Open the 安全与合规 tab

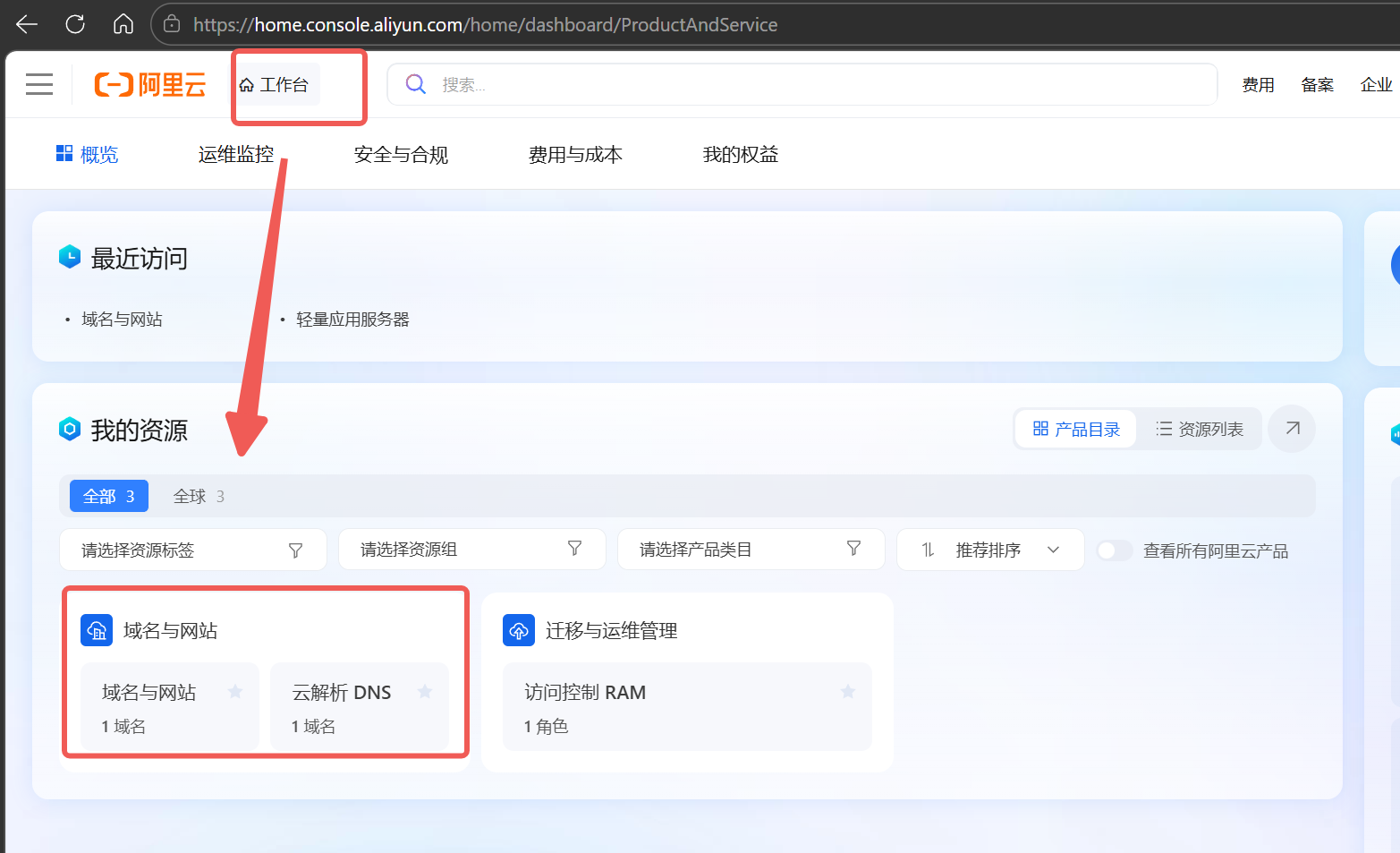coord(401,154)
